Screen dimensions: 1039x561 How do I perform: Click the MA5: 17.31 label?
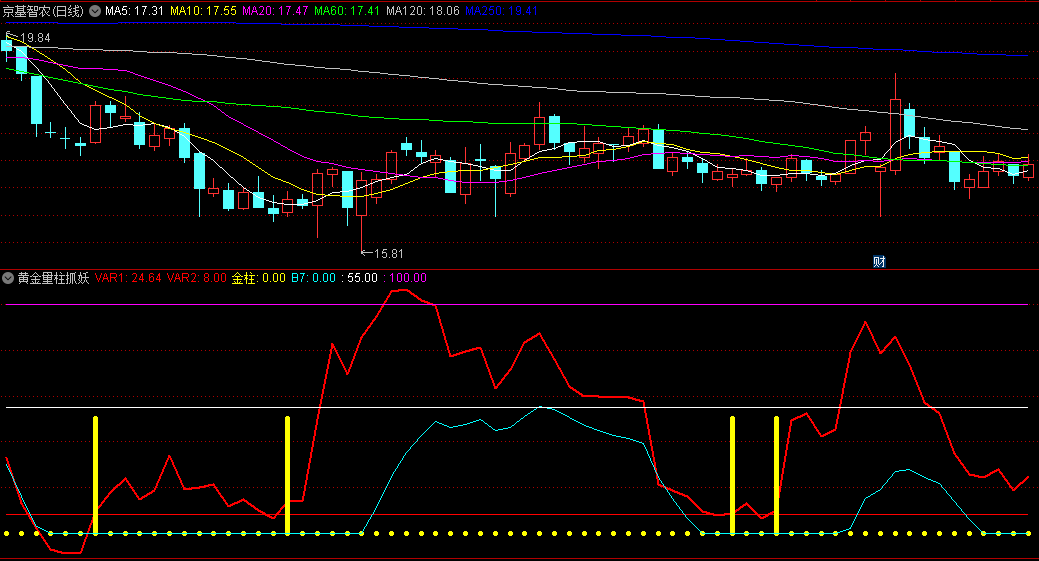(x=135, y=11)
